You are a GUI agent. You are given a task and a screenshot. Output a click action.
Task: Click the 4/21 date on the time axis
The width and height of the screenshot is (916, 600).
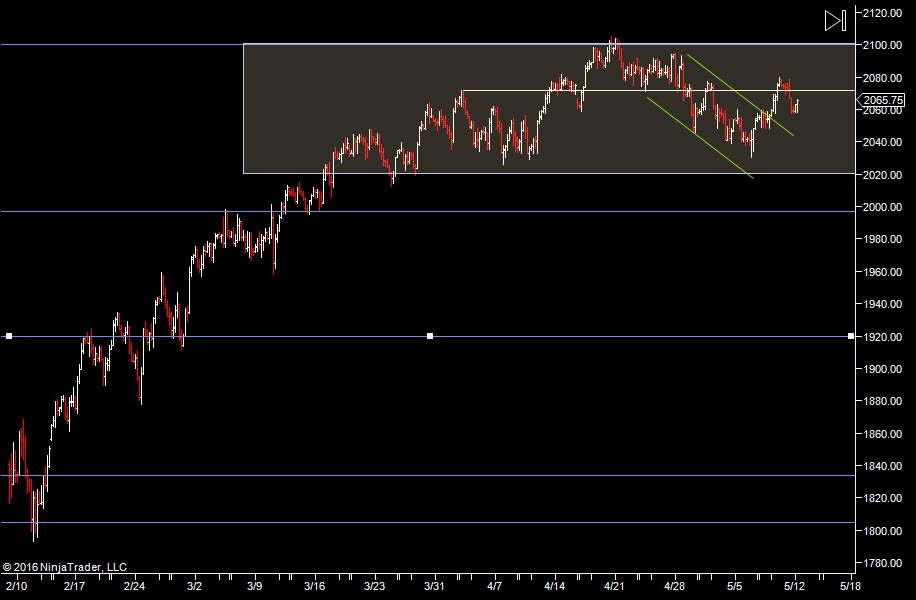[614, 585]
